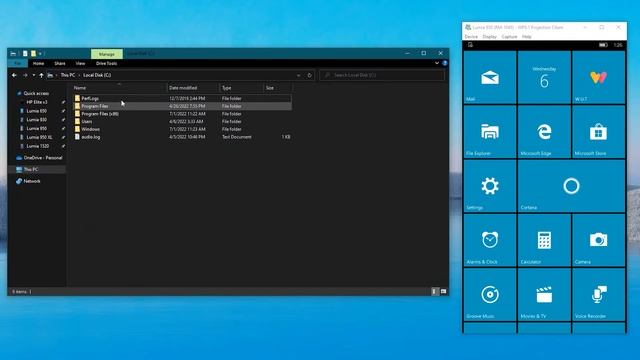Image resolution: width=640 pixels, height=360 pixels.
Task: Click This PC in the address breadcrumb
Action: (68, 75)
